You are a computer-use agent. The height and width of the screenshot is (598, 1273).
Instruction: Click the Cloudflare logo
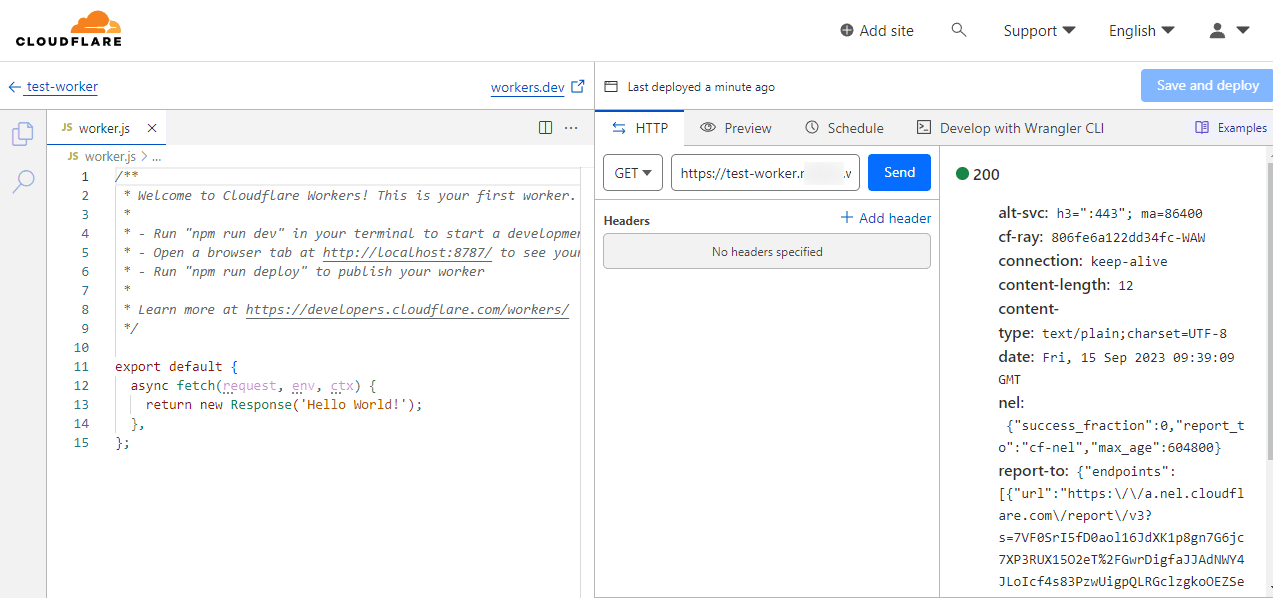pyautogui.click(x=69, y=29)
